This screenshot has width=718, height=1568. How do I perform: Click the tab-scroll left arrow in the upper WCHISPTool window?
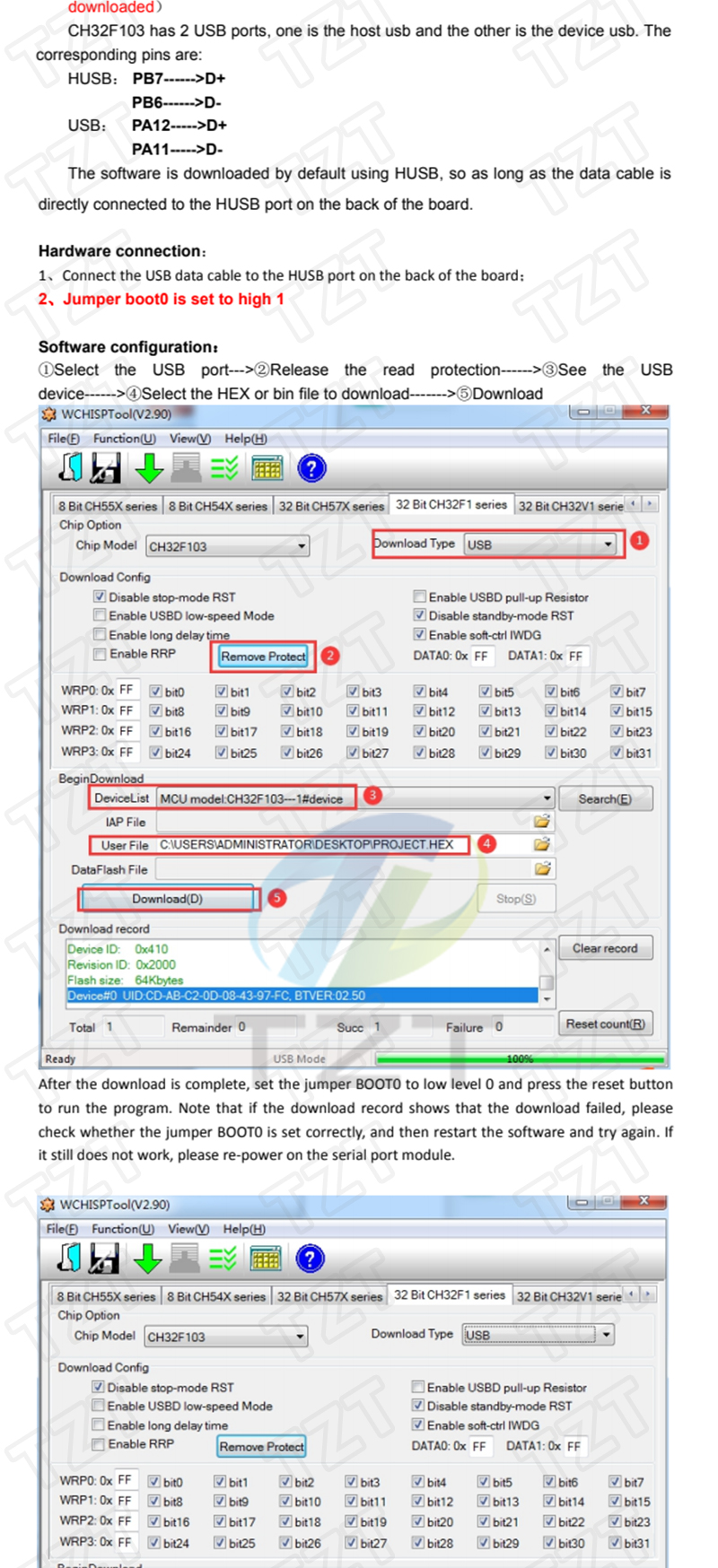(635, 504)
